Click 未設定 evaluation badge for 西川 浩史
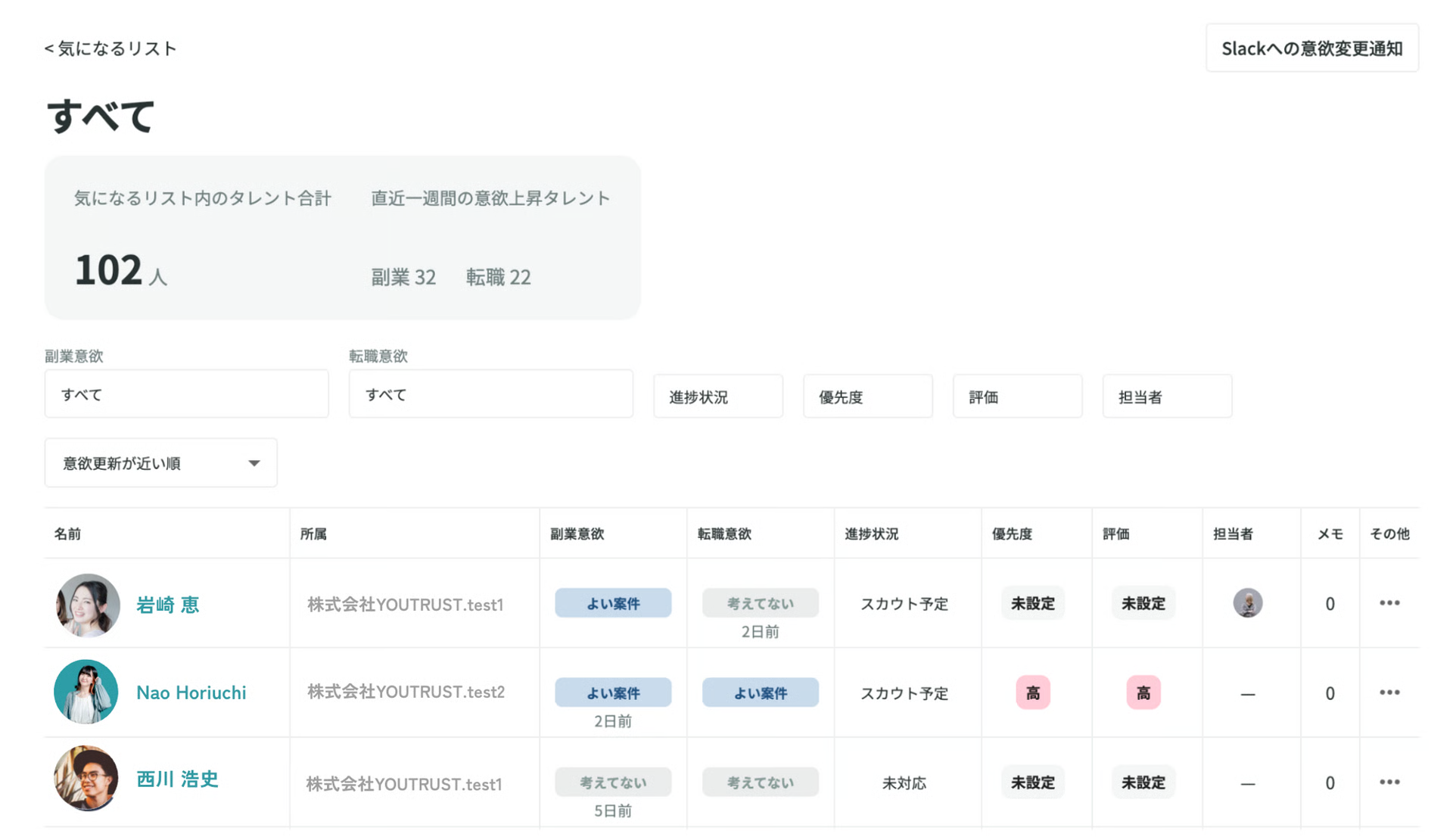This screenshot has width=1453, height=840. pos(1143,782)
